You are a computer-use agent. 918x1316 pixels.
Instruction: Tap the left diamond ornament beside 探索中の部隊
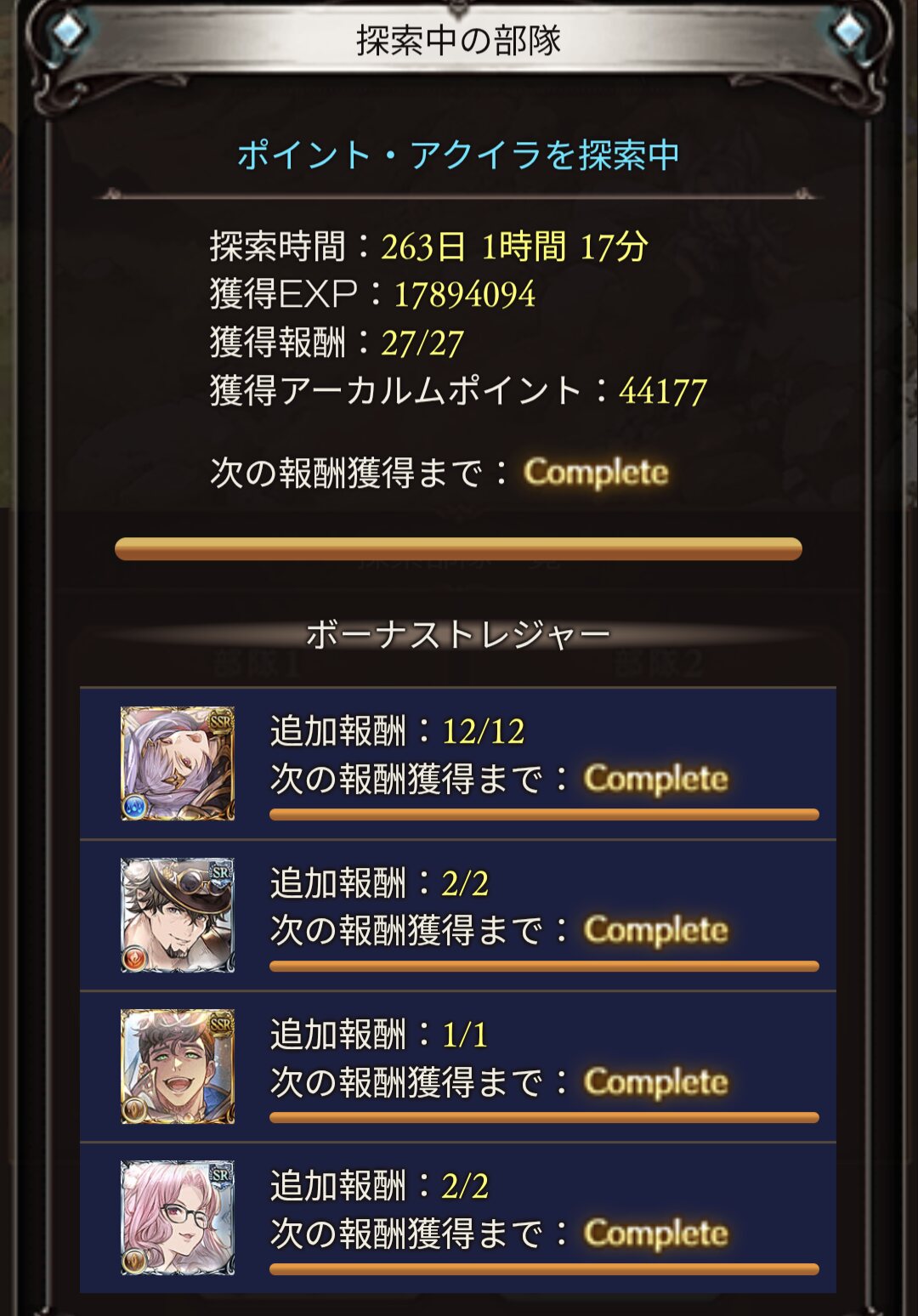point(69,31)
